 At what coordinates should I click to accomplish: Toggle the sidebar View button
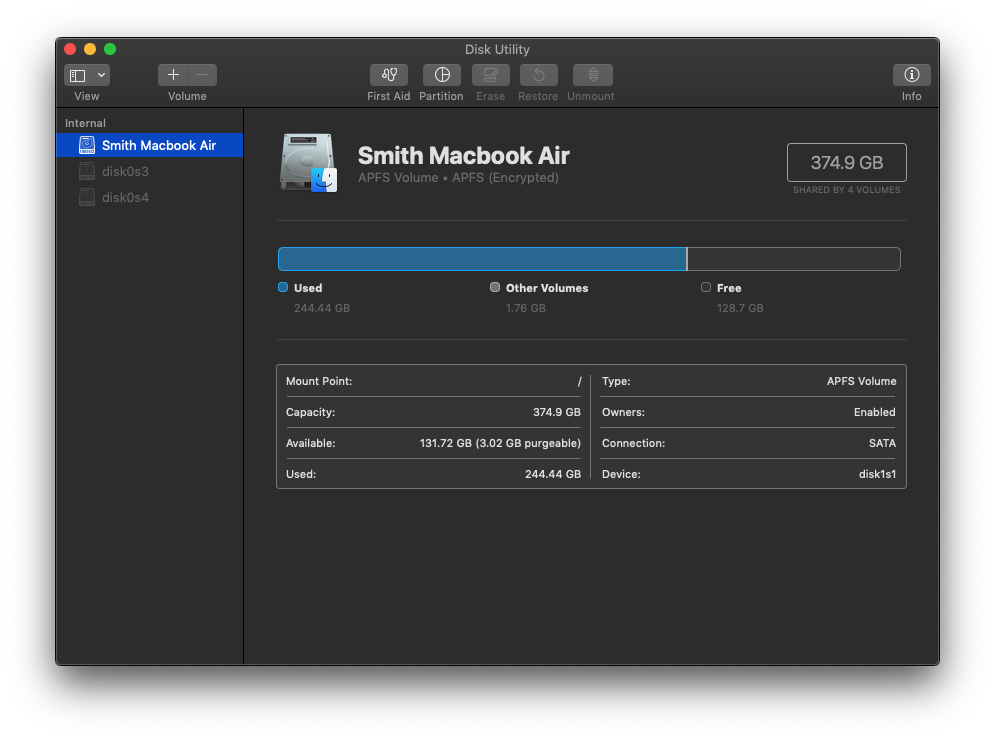pyautogui.click(x=78, y=75)
